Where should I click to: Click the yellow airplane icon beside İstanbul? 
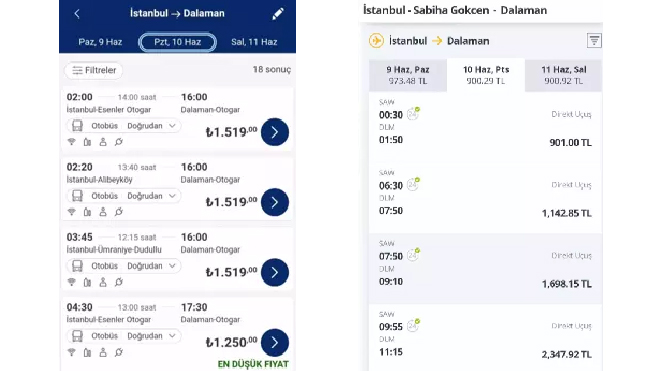[376, 41]
